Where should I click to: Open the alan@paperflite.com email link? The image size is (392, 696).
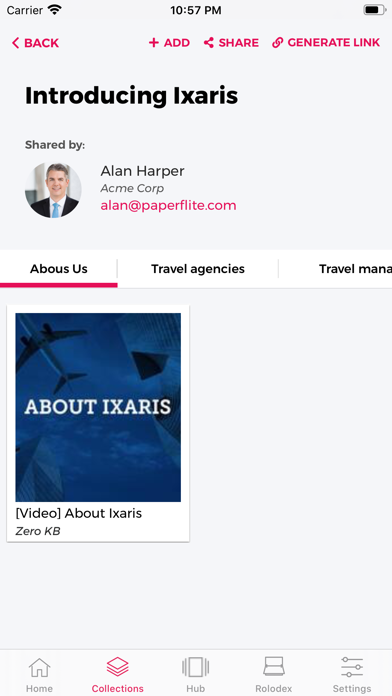168,206
